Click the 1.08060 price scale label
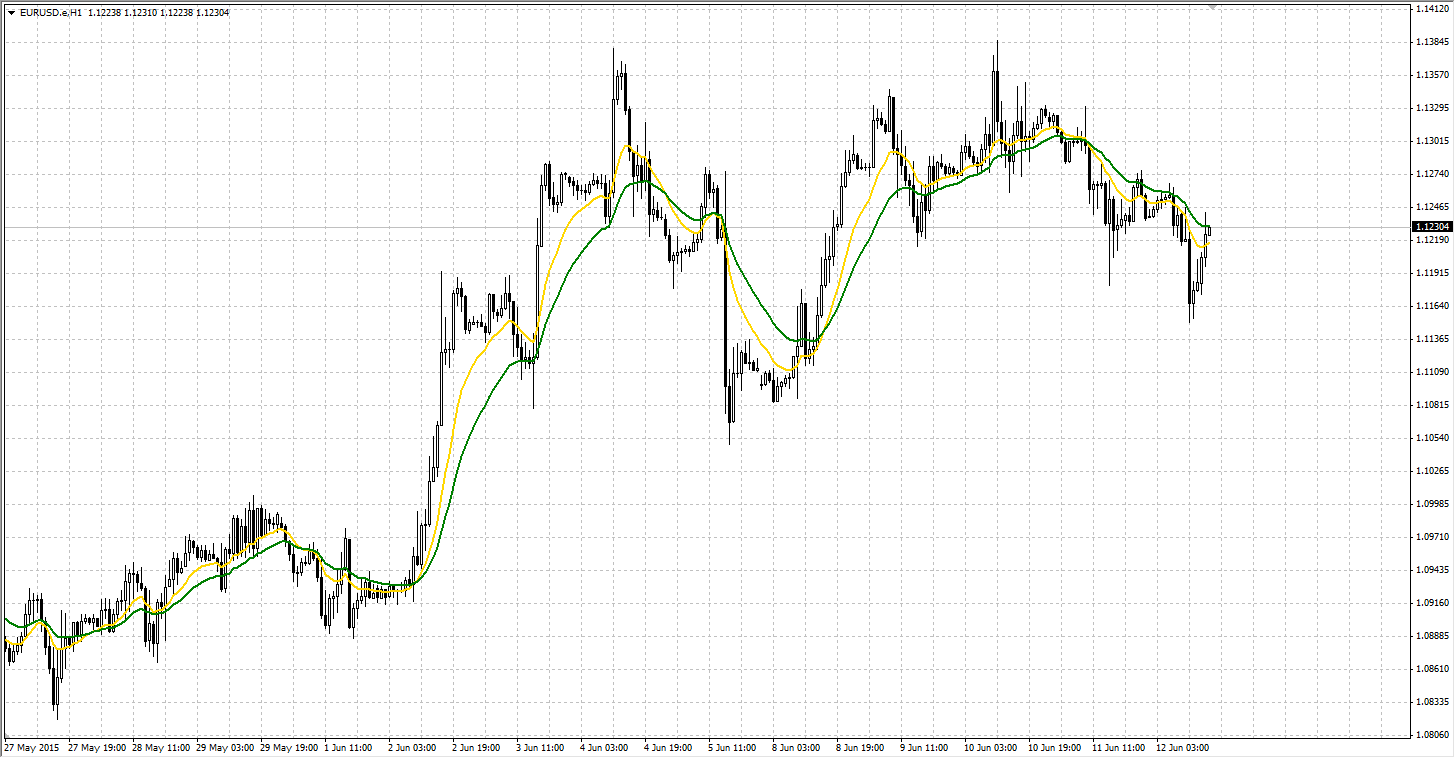 coord(1431,735)
